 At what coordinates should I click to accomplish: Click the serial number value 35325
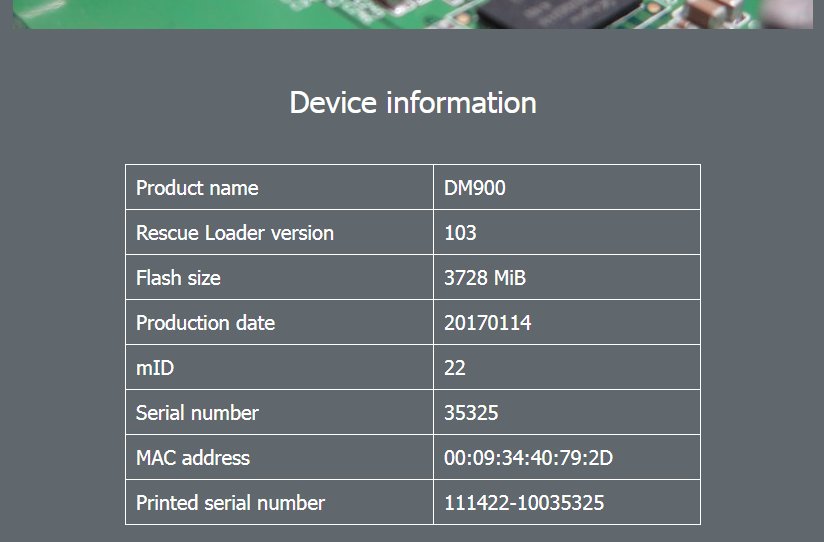[x=471, y=413]
